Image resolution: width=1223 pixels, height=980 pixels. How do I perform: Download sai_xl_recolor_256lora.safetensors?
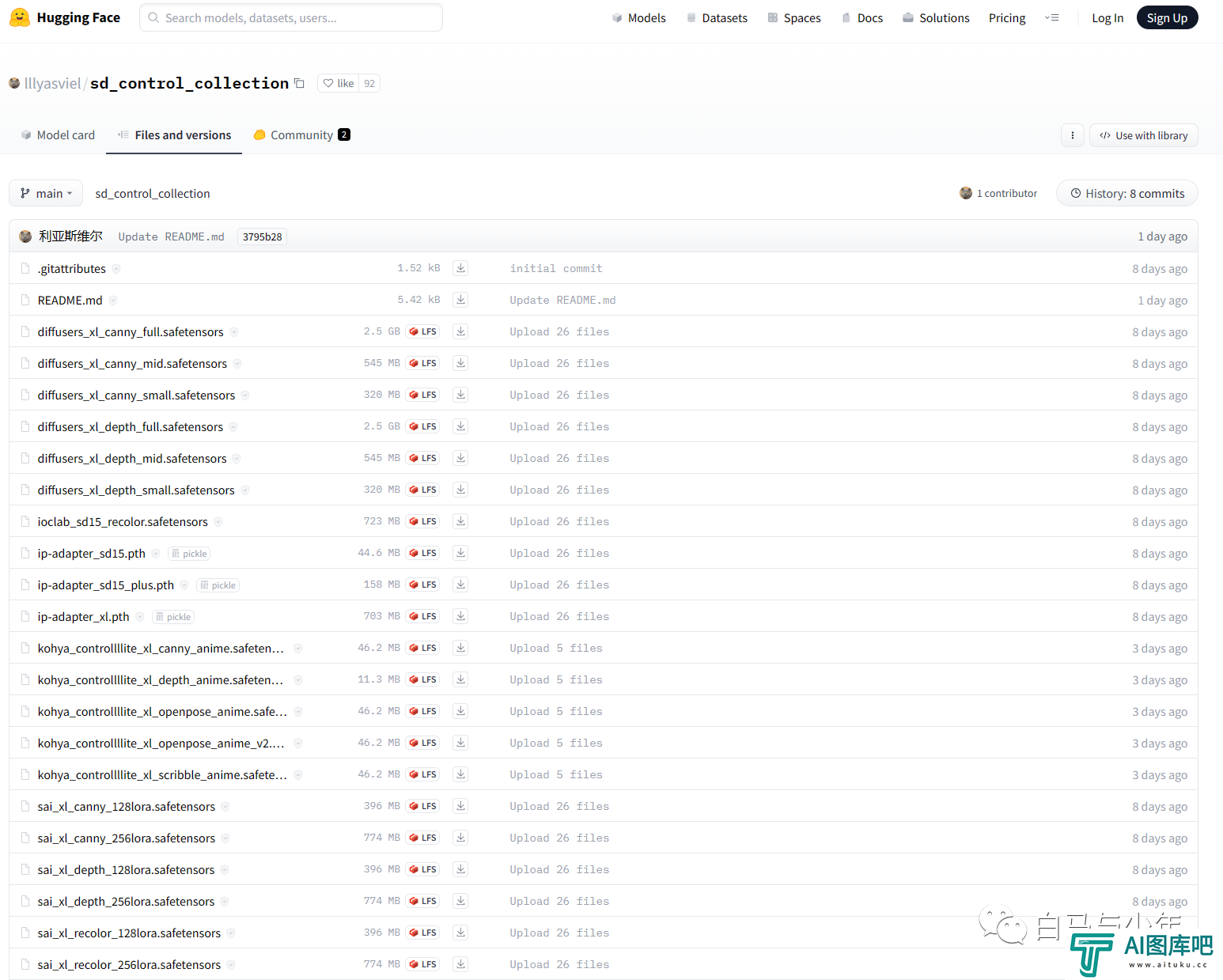click(x=460, y=964)
